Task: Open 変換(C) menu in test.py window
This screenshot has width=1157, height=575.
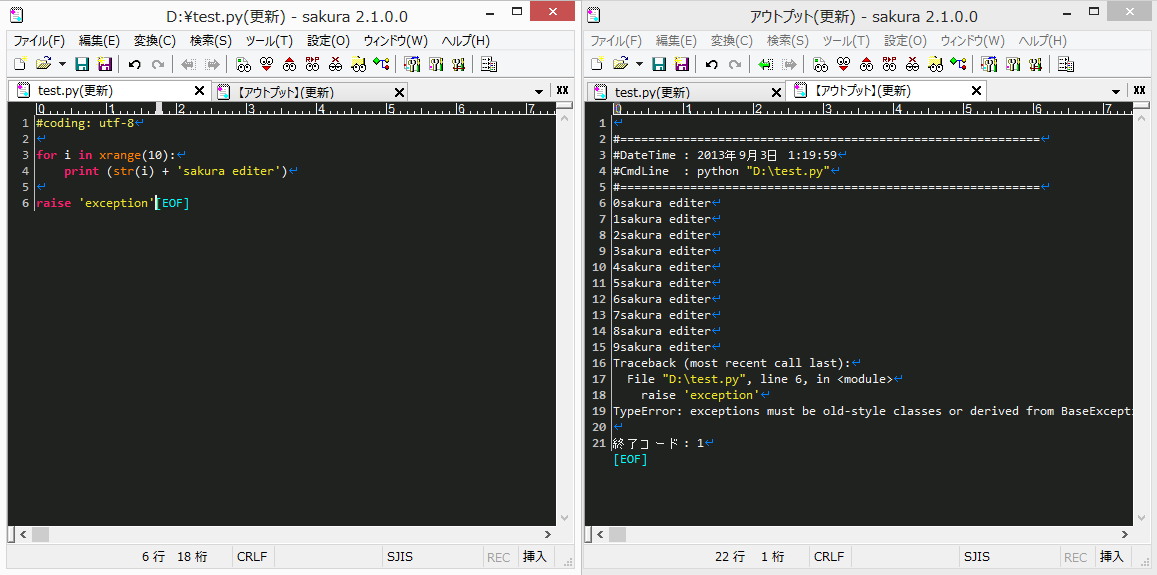Action: pyautogui.click(x=155, y=41)
